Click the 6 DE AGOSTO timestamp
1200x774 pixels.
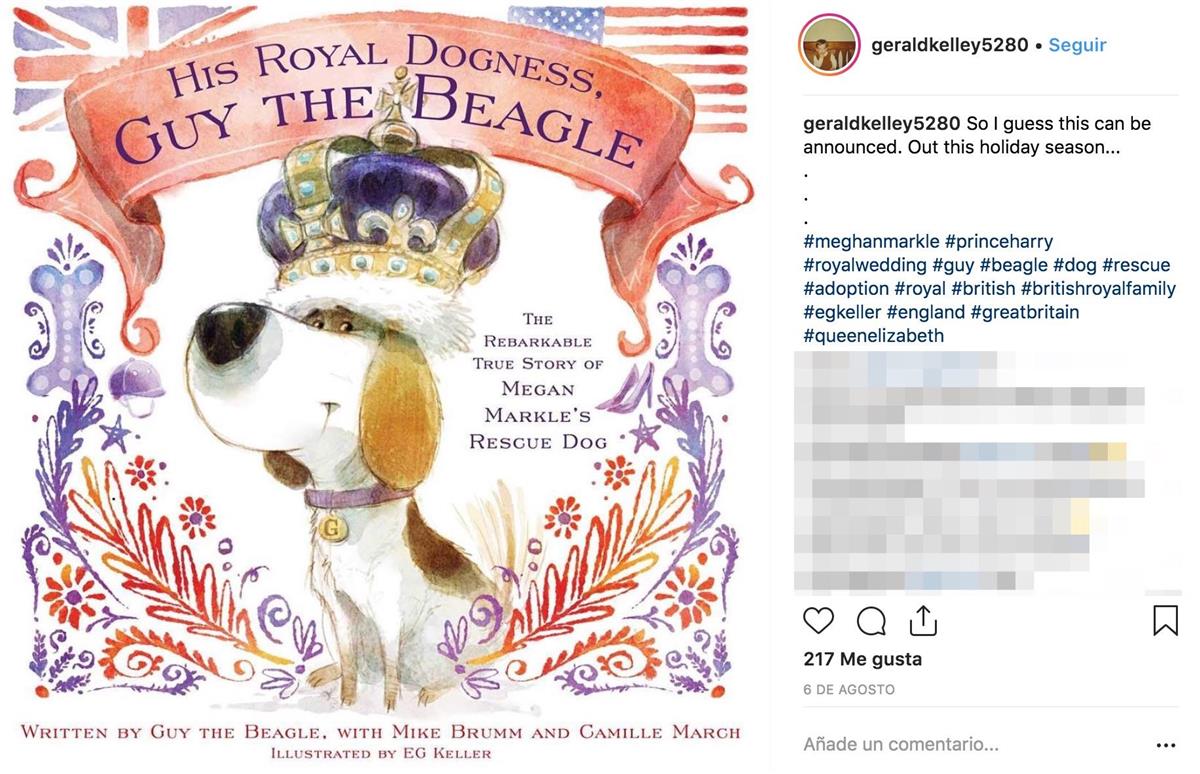[x=848, y=690]
